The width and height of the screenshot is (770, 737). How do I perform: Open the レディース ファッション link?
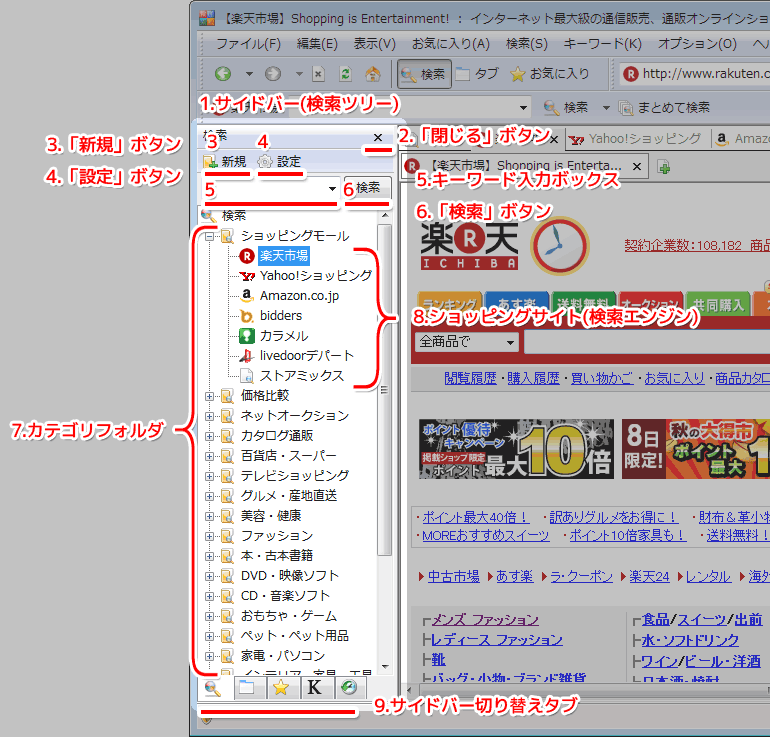click(497, 640)
